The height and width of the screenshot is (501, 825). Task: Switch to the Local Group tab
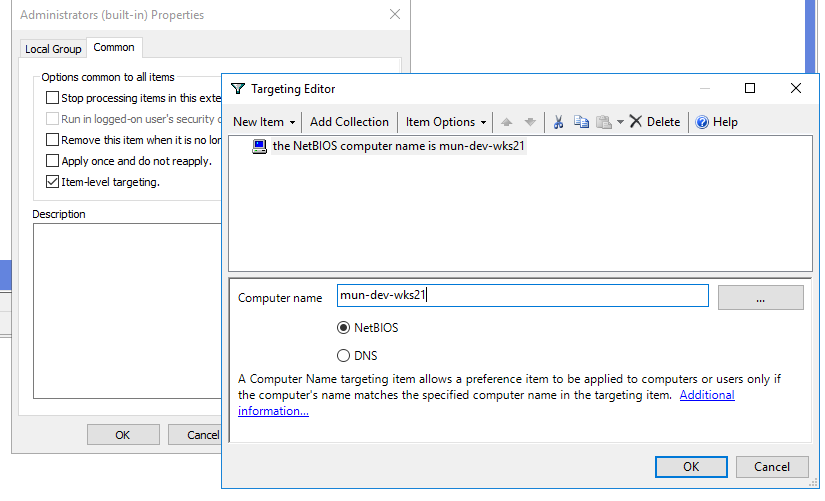pos(53,49)
